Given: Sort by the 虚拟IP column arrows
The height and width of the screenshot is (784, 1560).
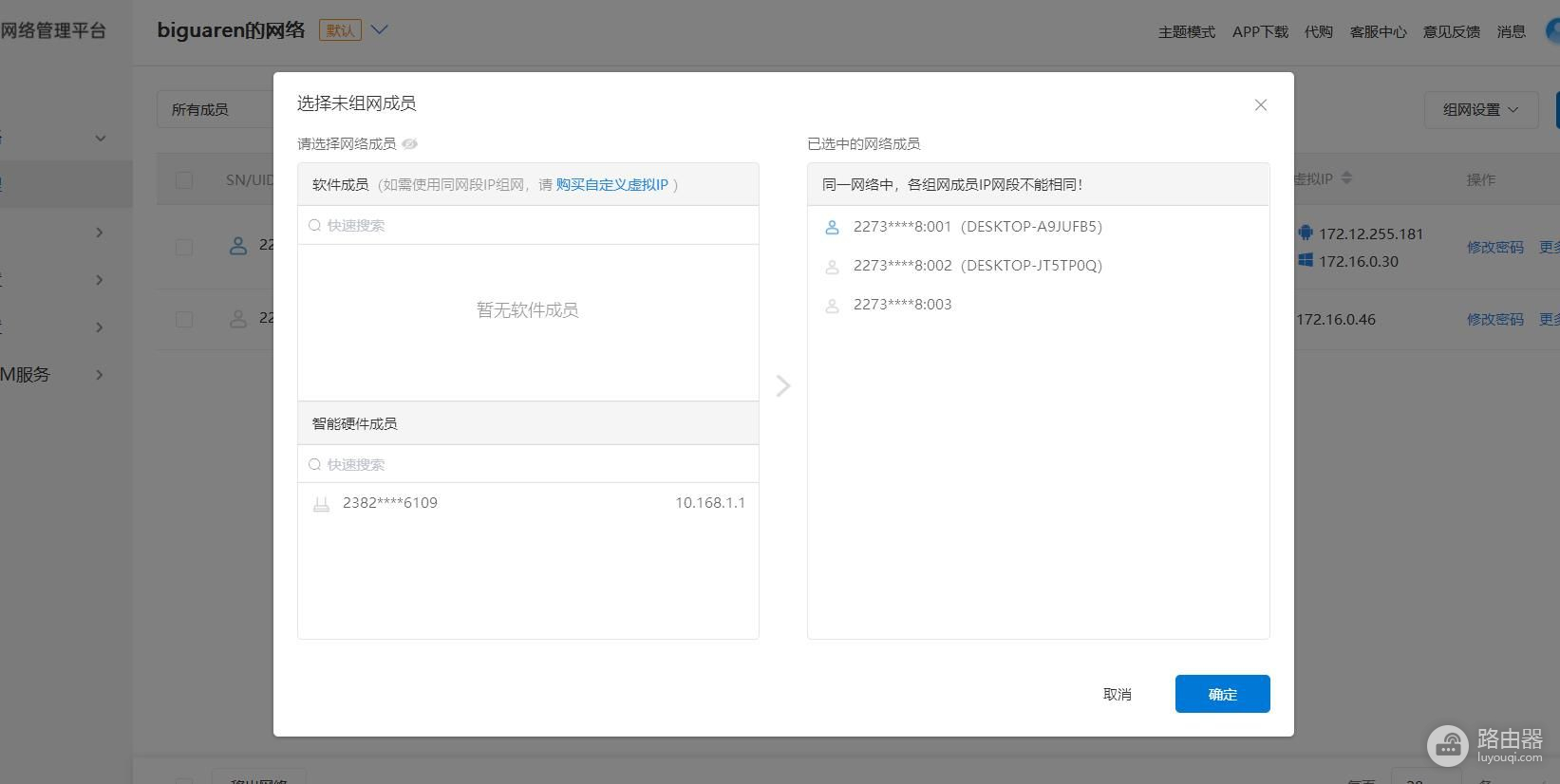Looking at the screenshot, I should coord(1346,178).
